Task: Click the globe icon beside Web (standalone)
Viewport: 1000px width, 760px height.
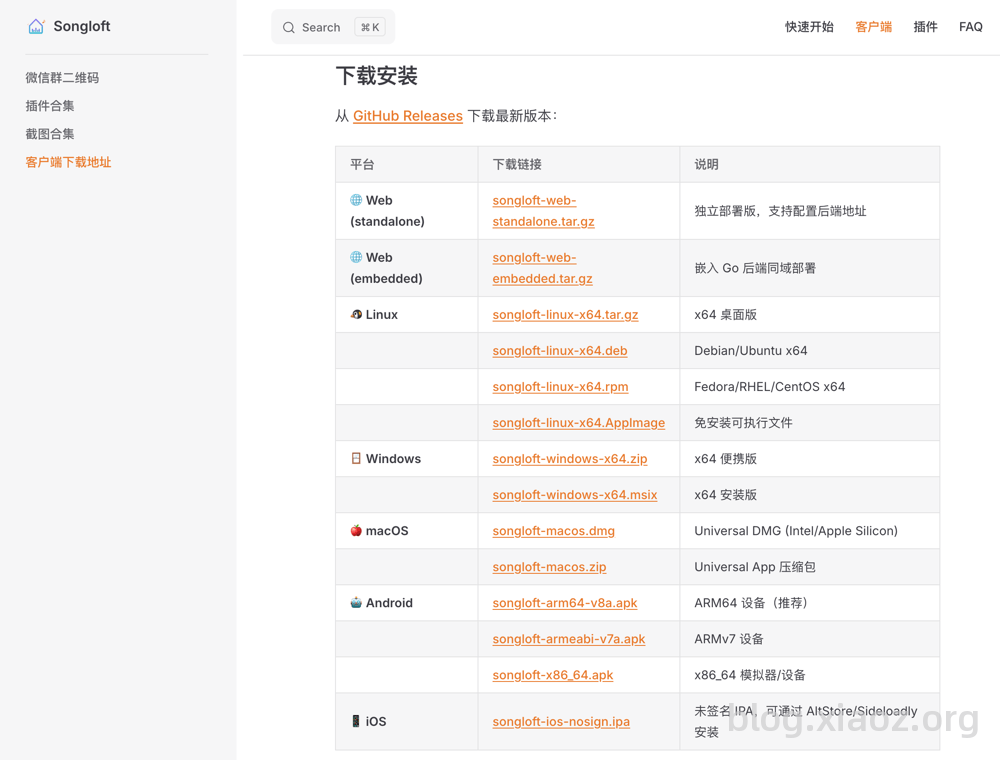Action: 356,200
